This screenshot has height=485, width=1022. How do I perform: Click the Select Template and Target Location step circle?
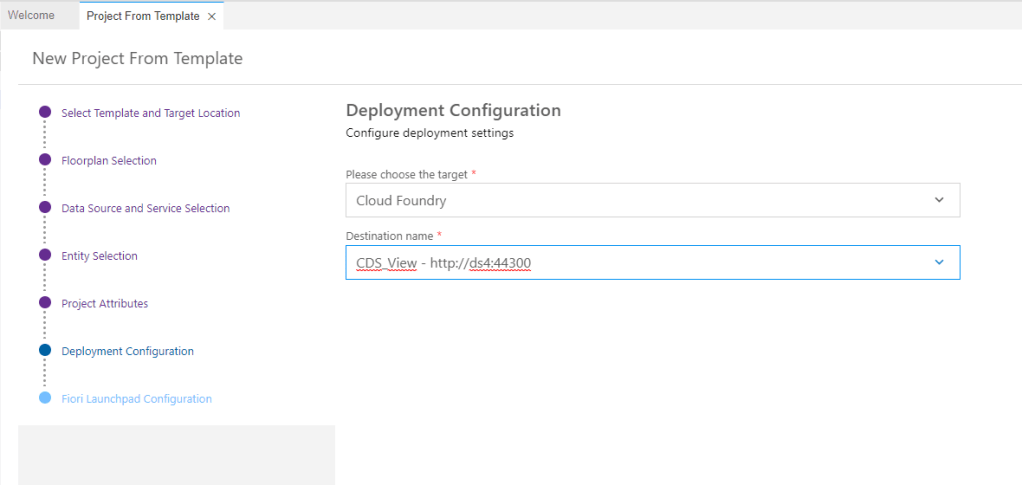45,113
